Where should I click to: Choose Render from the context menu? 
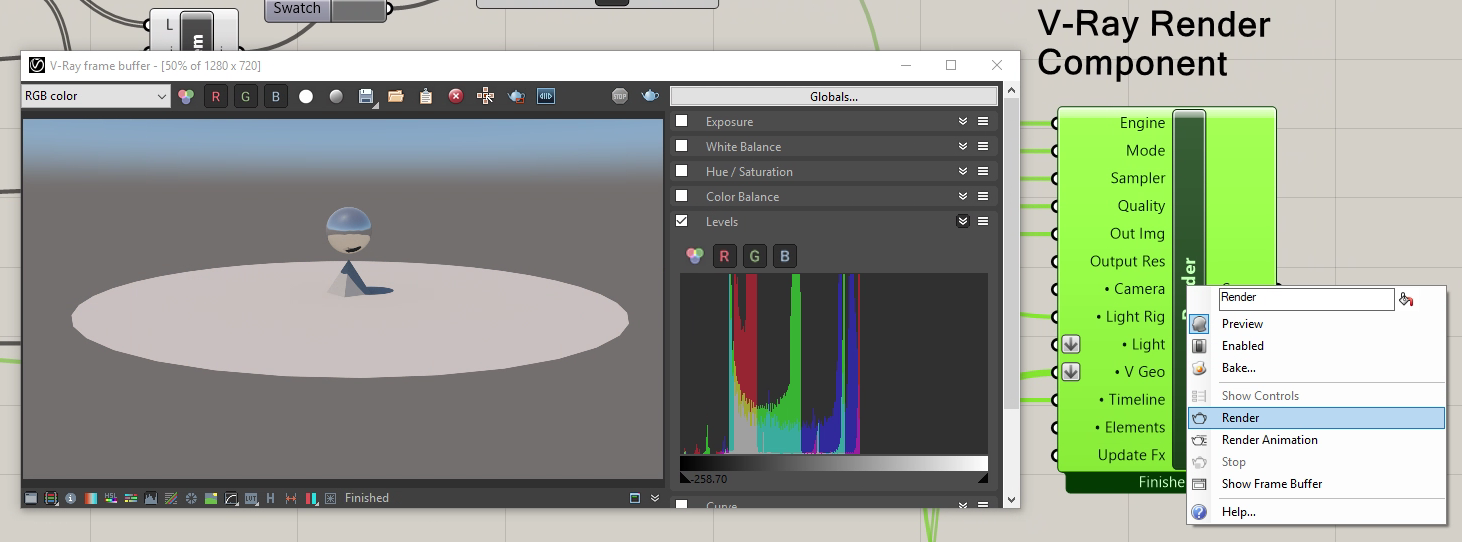(1316, 418)
